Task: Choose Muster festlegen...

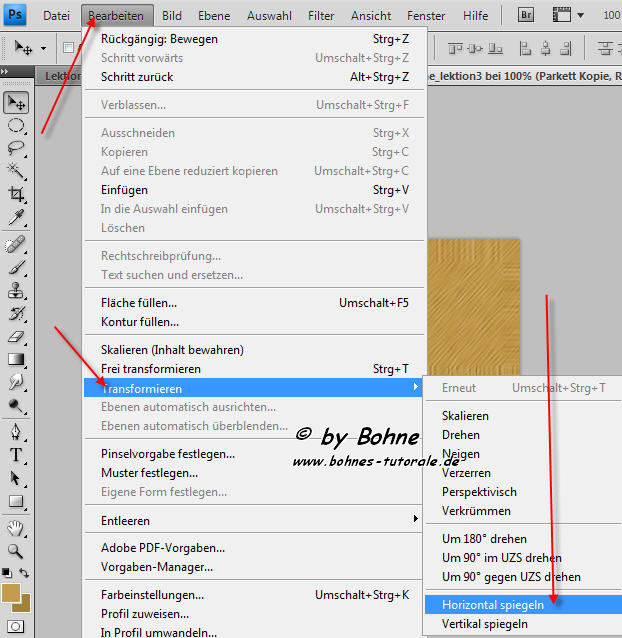Action: point(255,473)
